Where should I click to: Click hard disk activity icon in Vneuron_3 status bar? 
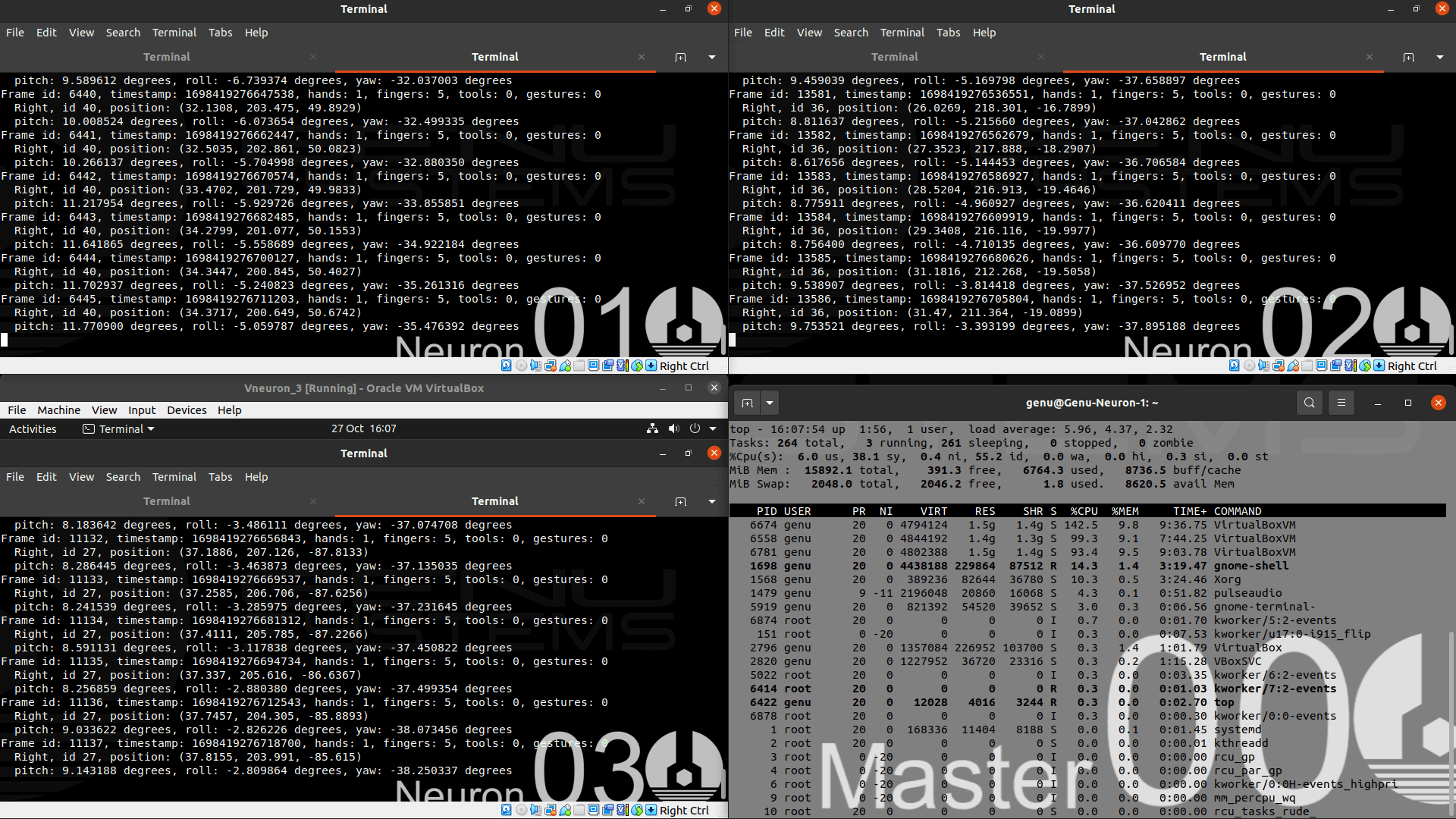pyautogui.click(x=507, y=810)
